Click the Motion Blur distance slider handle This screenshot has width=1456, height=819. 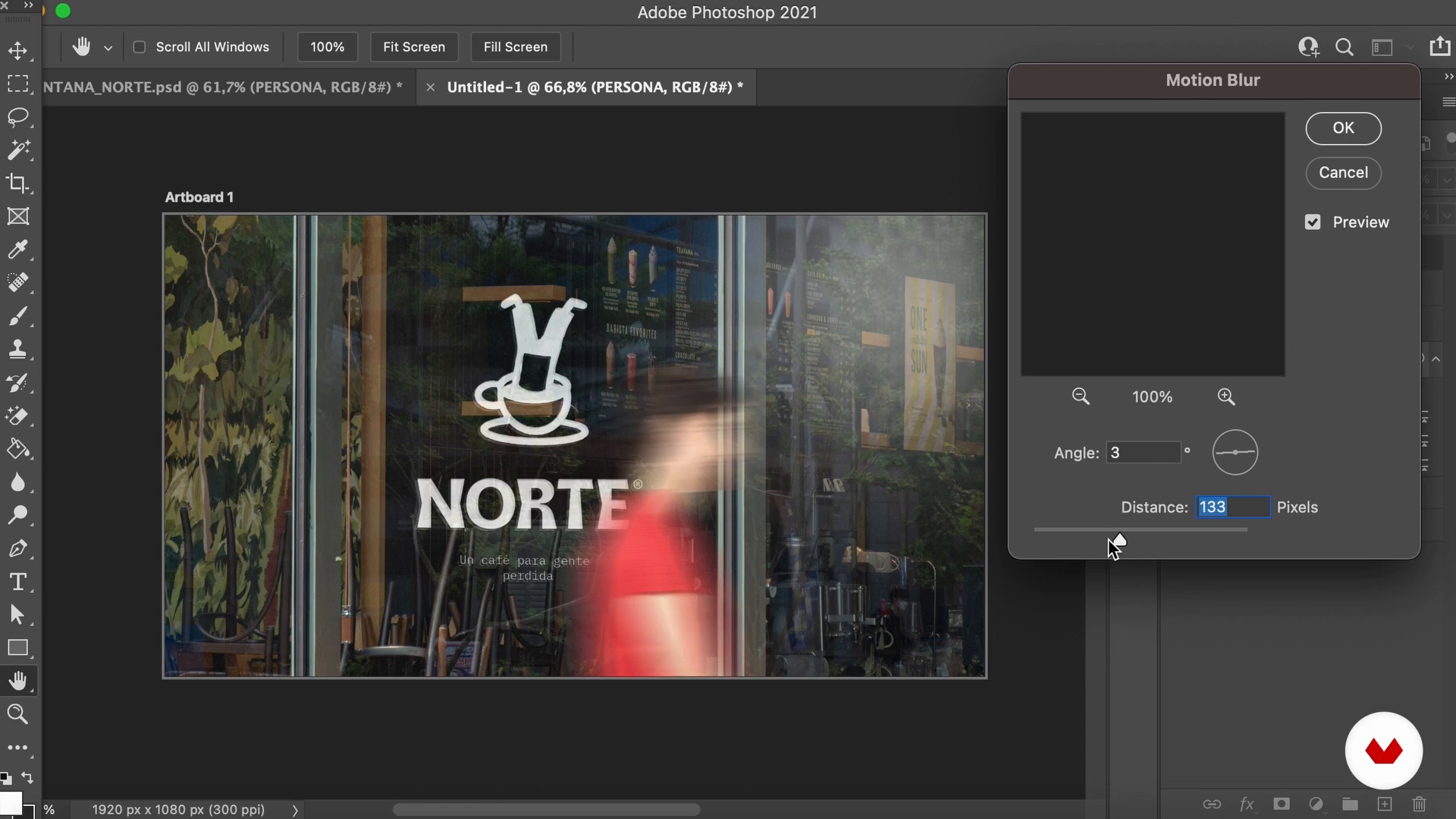[1119, 540]
